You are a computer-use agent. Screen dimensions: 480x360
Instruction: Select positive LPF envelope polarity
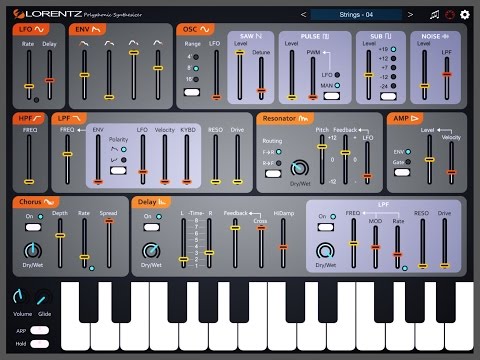click(x=124, y=149)
